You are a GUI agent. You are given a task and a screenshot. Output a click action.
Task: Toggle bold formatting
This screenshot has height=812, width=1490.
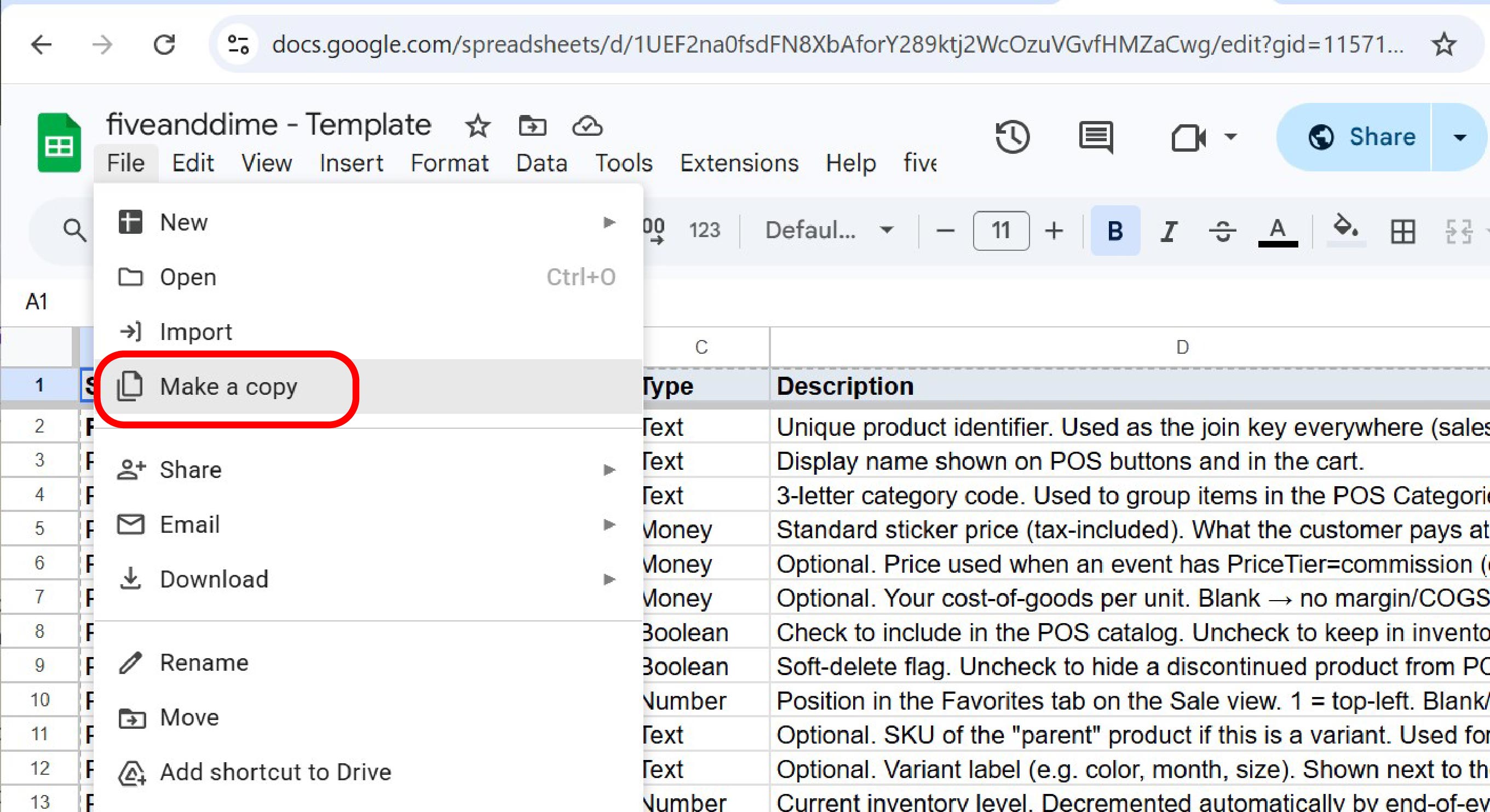(1115, 230)
